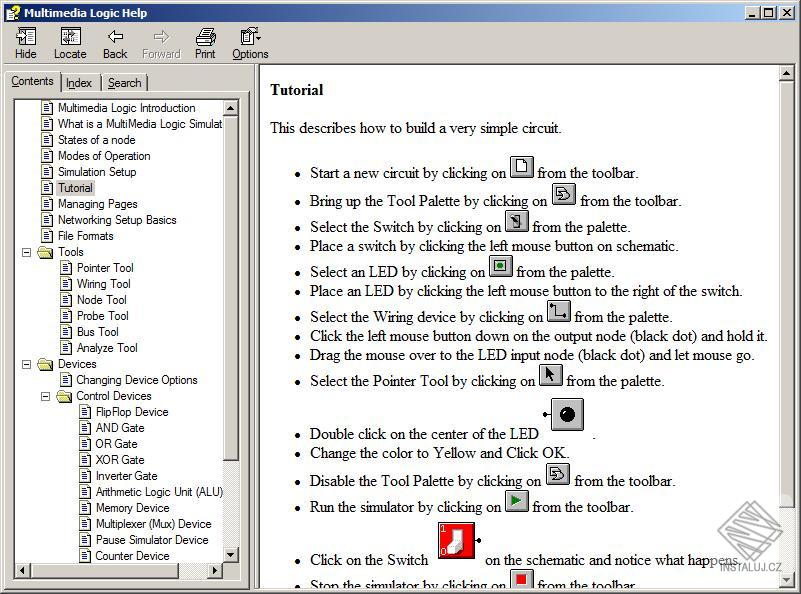The width and height of the screenshot is (801, 594).
Task: Print the current help topic
Action: (x=205, y=43)
